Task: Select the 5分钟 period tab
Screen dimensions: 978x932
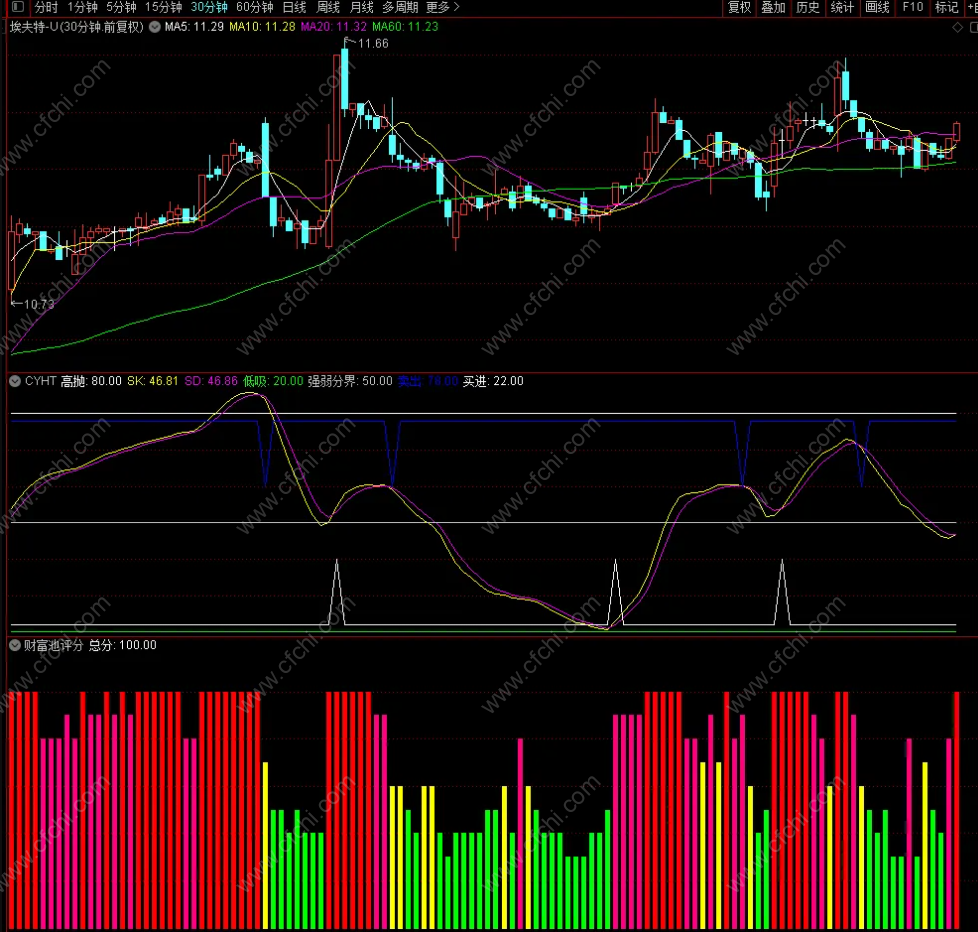Action: [121, 7]
